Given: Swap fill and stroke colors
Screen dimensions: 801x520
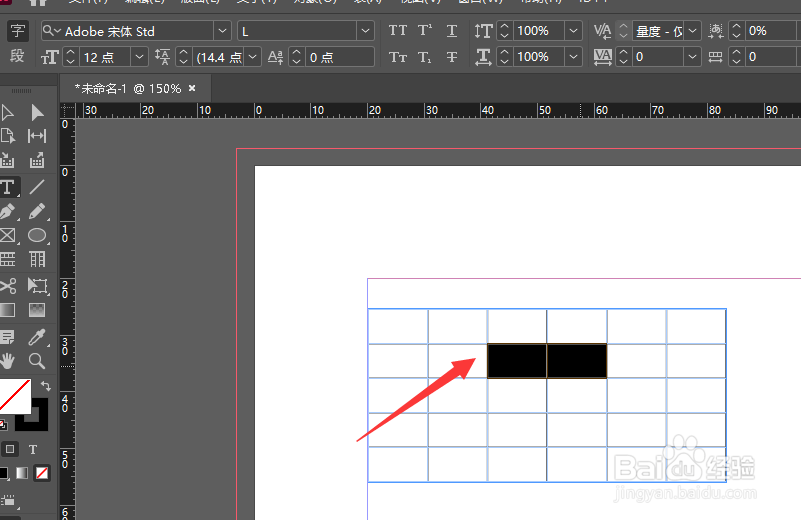Looking at the screenshot, I should tap(46, 386).
